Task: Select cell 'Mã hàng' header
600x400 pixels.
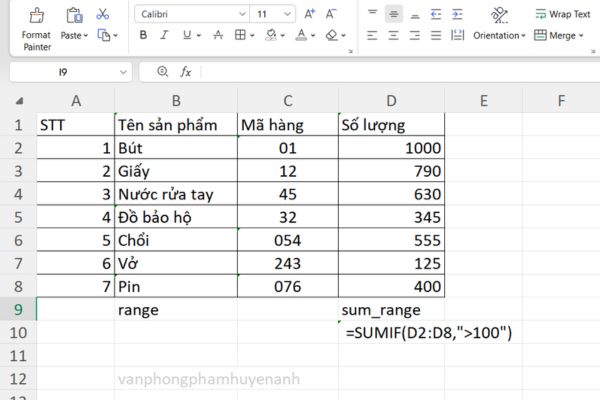Action: click(288, 125)
